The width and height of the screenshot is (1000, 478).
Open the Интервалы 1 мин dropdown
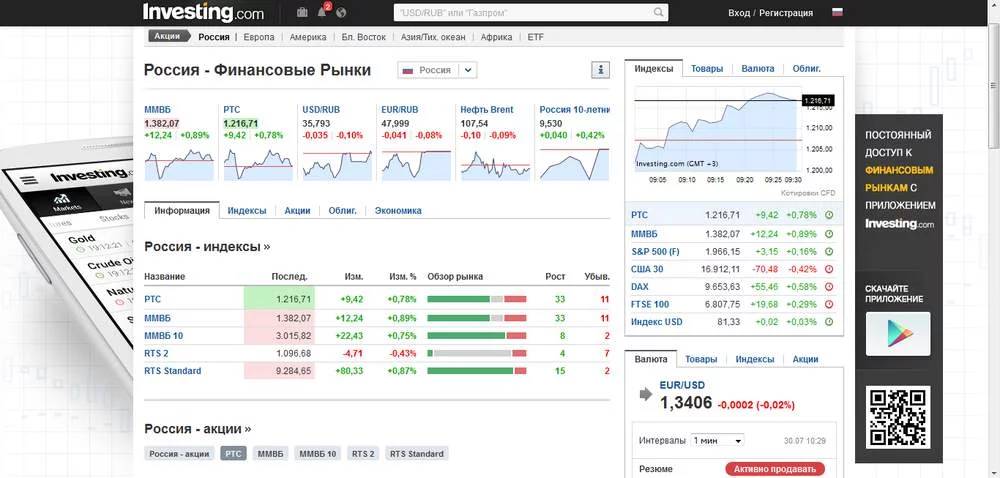tap(718, 440)
